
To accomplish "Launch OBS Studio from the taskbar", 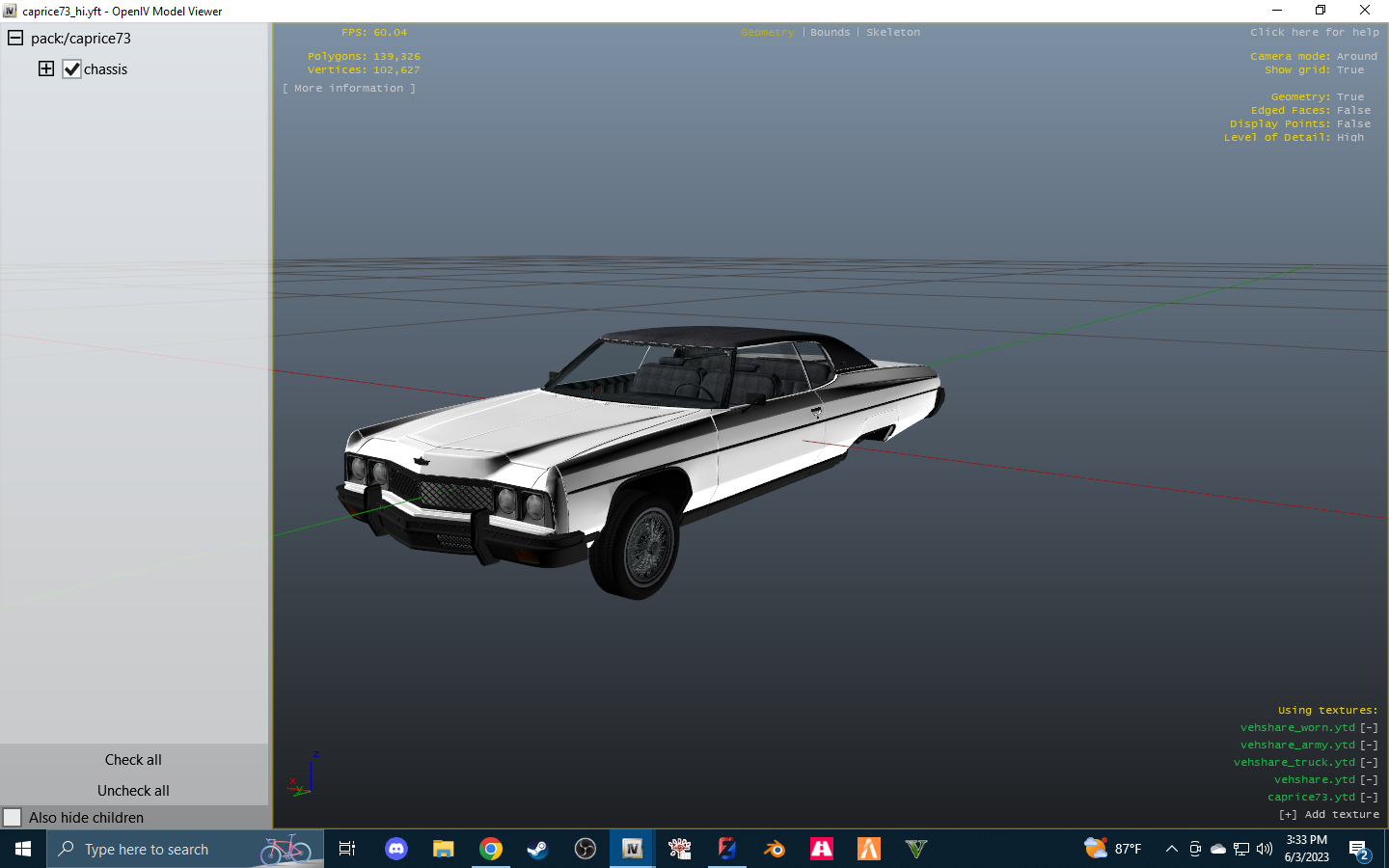I will tap(585, 849).
